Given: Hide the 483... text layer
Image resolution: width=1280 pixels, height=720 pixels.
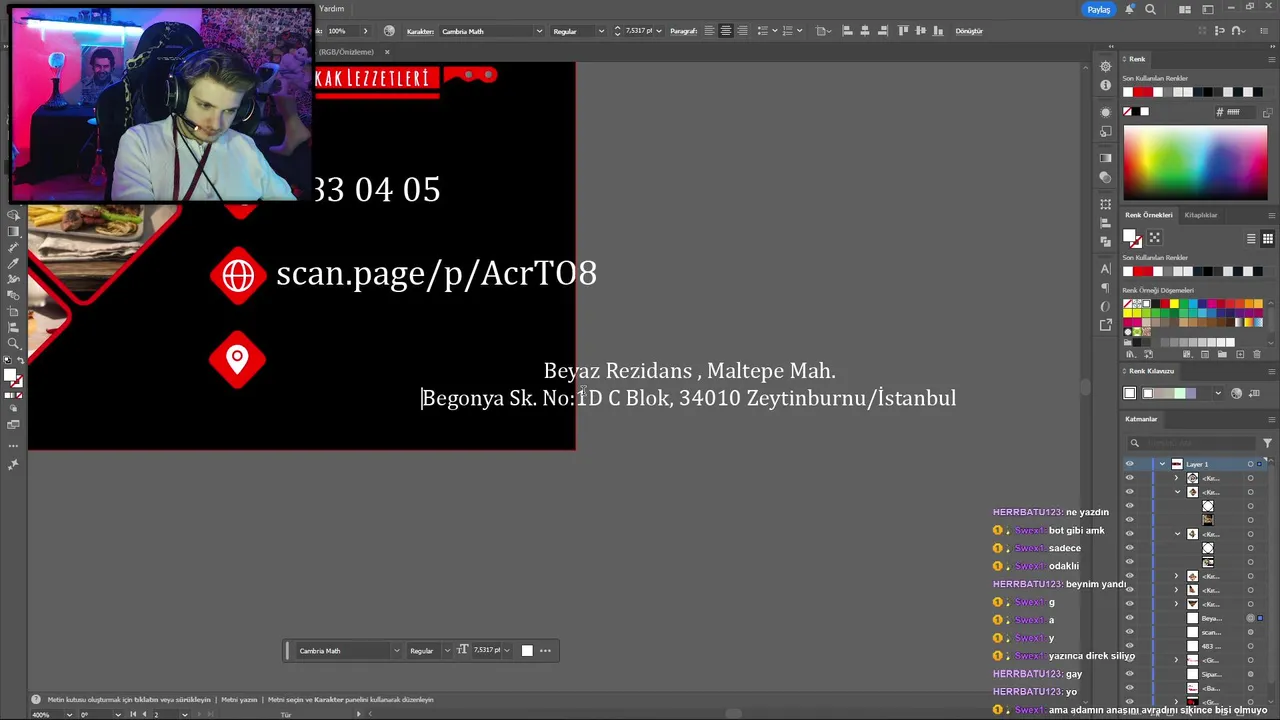Looking at the screenshot, I should (1130, 646).
